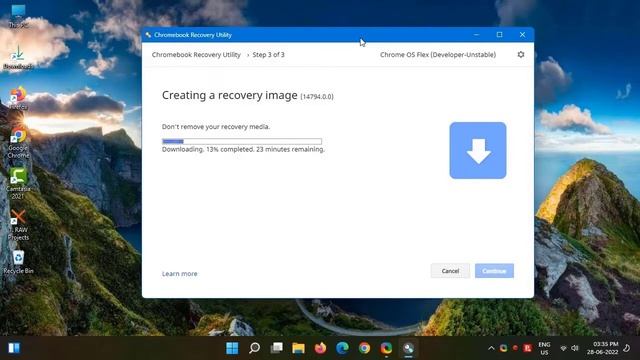Click the Chromebook Recovery Utility breadcrumb

click(196, 55)
